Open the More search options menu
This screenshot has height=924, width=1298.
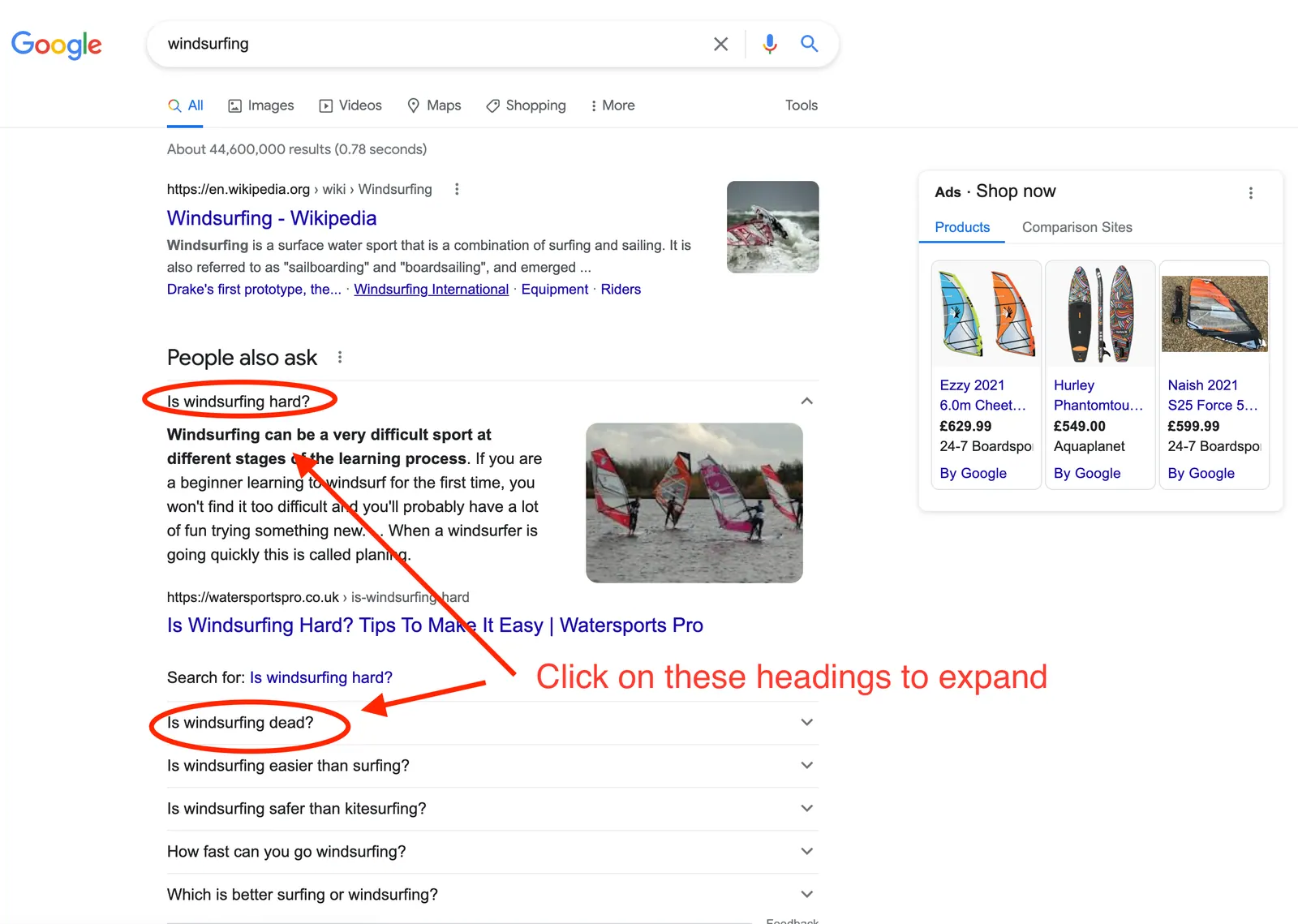[612, 105]
